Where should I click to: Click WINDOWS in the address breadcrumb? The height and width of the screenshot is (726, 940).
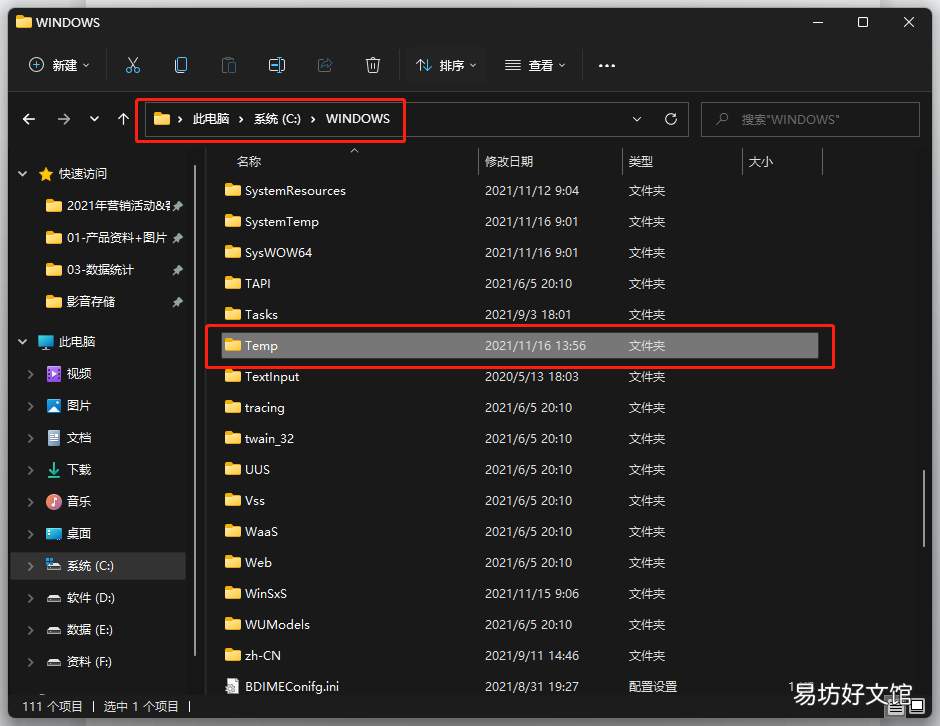[x=358, y=119]
